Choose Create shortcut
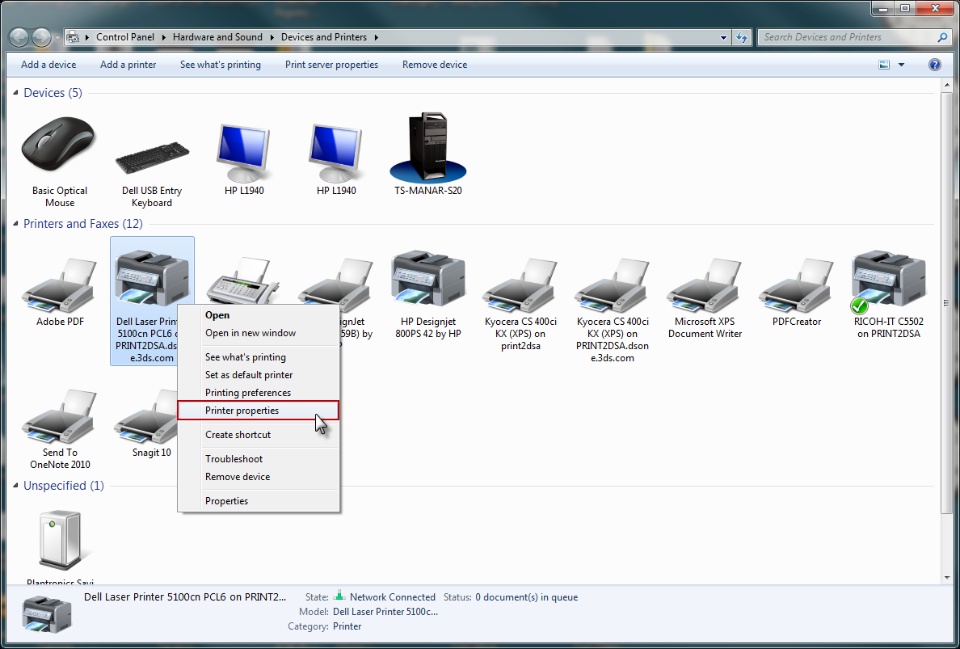 coord(258,435)
